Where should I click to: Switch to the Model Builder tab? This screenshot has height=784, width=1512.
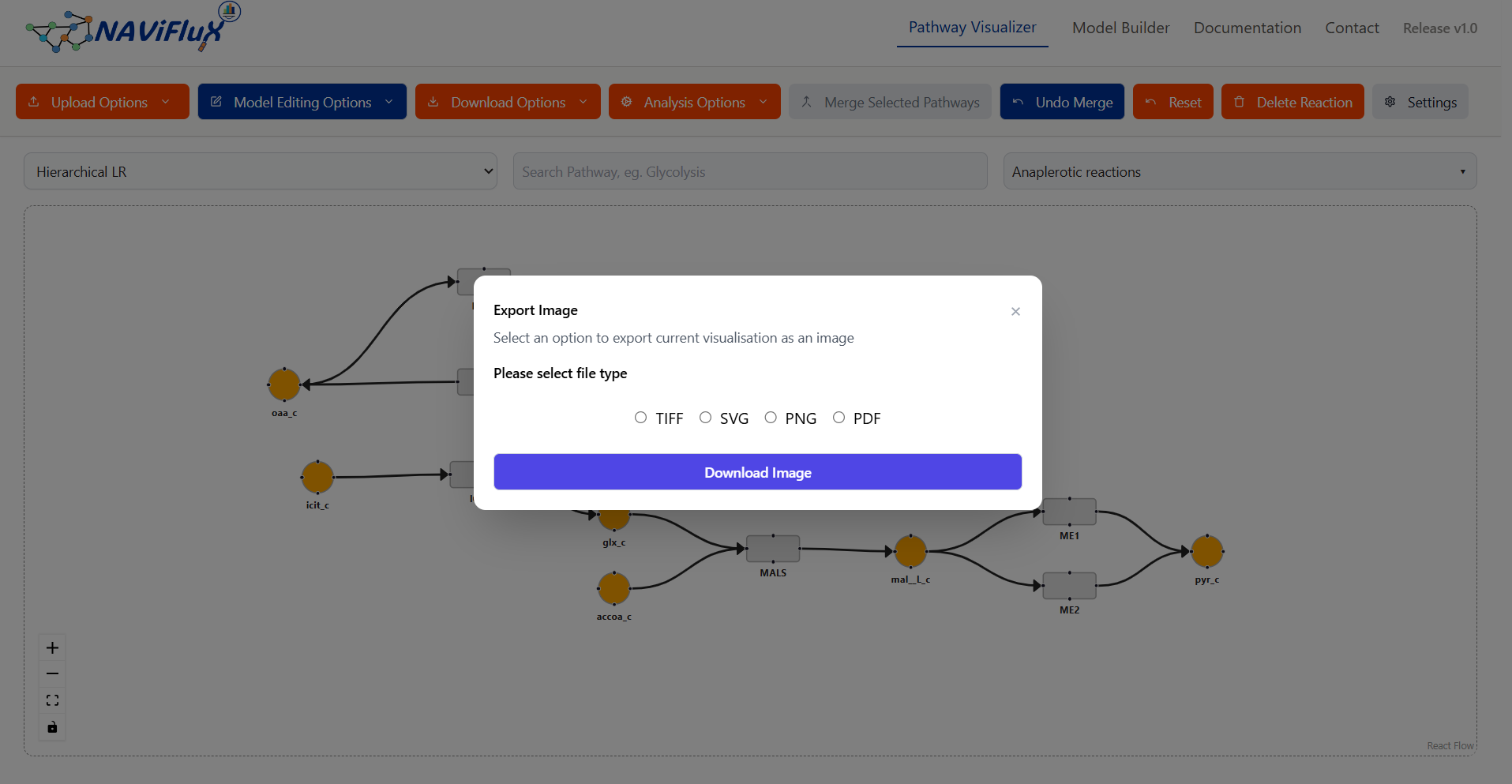click(x=1120, y=28)
